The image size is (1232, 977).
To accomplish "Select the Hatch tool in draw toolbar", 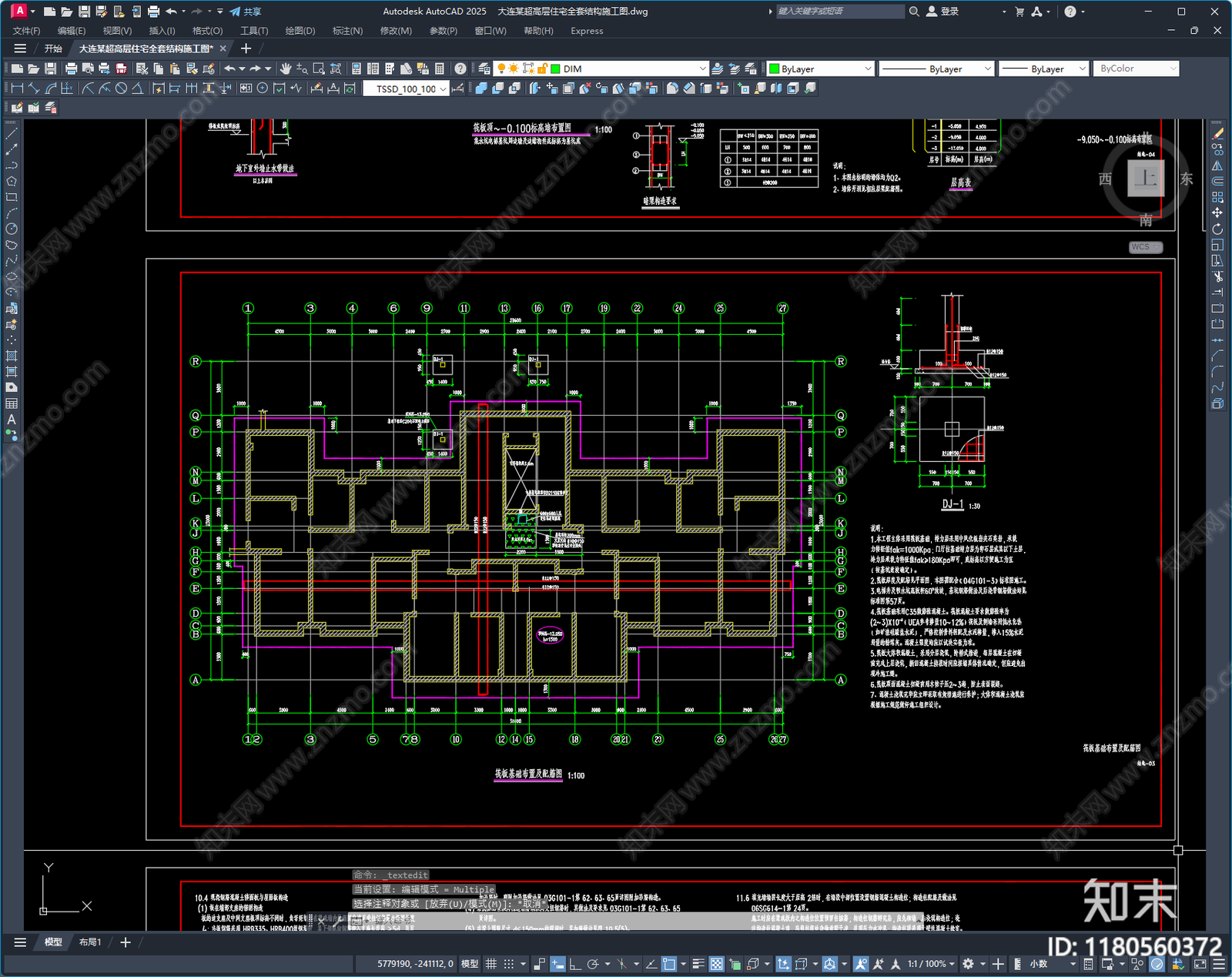I will coord(12,356).
